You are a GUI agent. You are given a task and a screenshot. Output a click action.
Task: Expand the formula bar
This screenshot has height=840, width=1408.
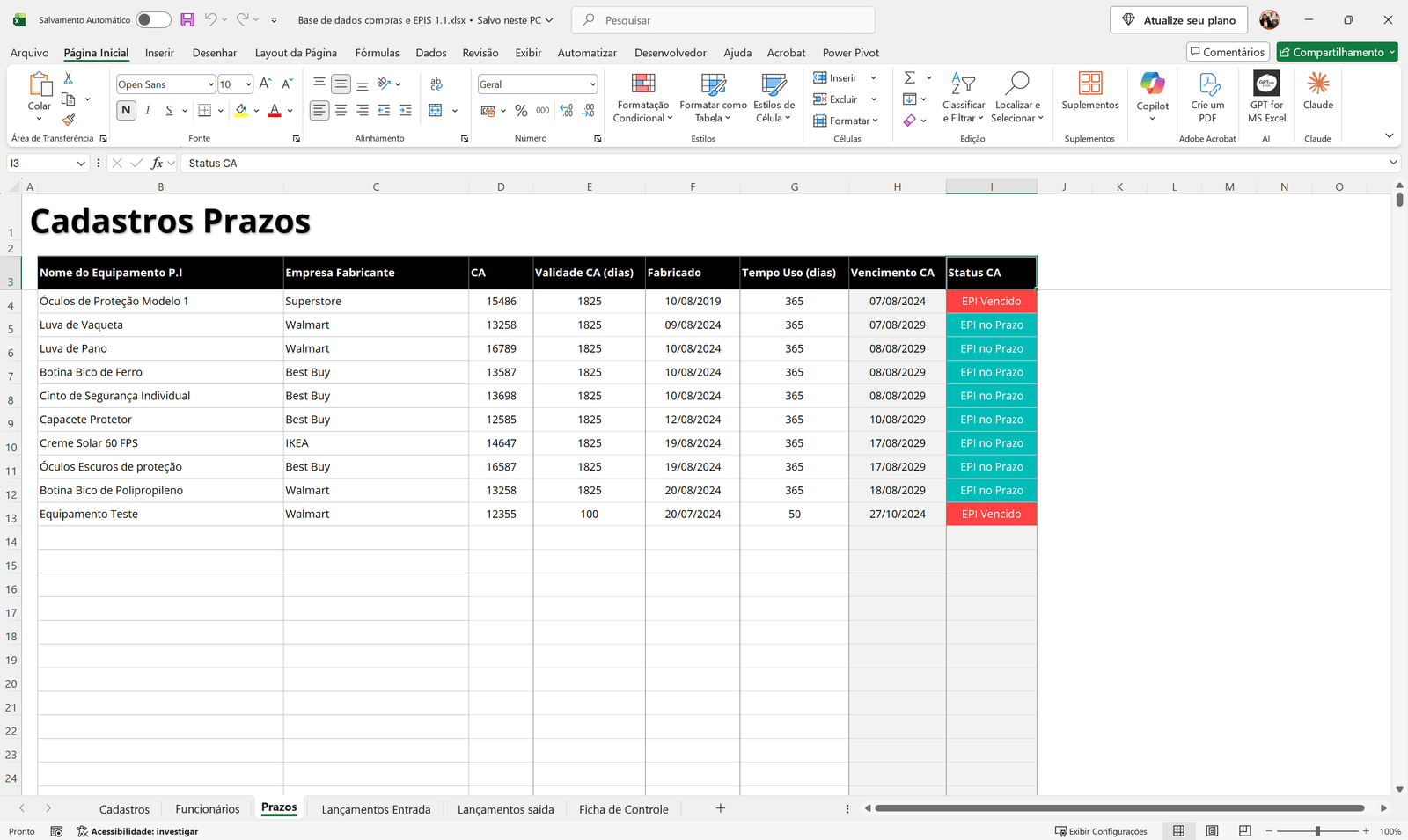(1393, 163)
